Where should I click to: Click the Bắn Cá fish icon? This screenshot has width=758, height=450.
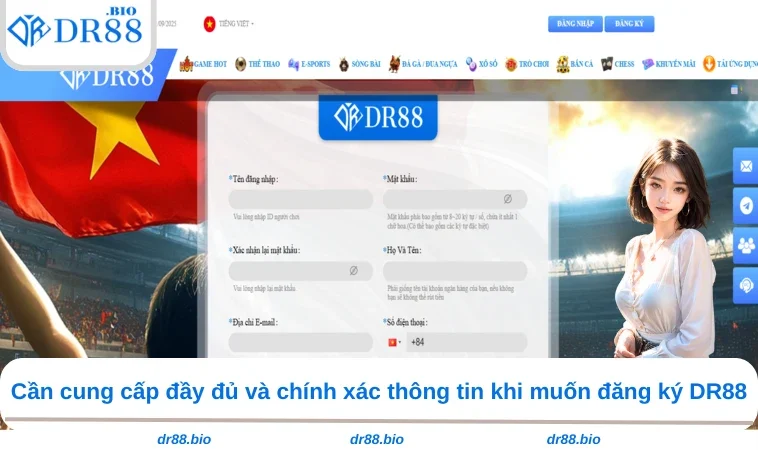563,64
